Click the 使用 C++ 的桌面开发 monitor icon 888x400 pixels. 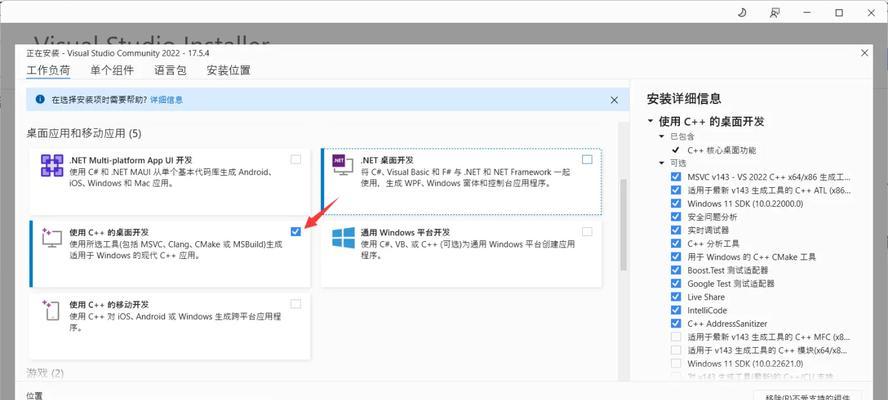pos(52,237)
